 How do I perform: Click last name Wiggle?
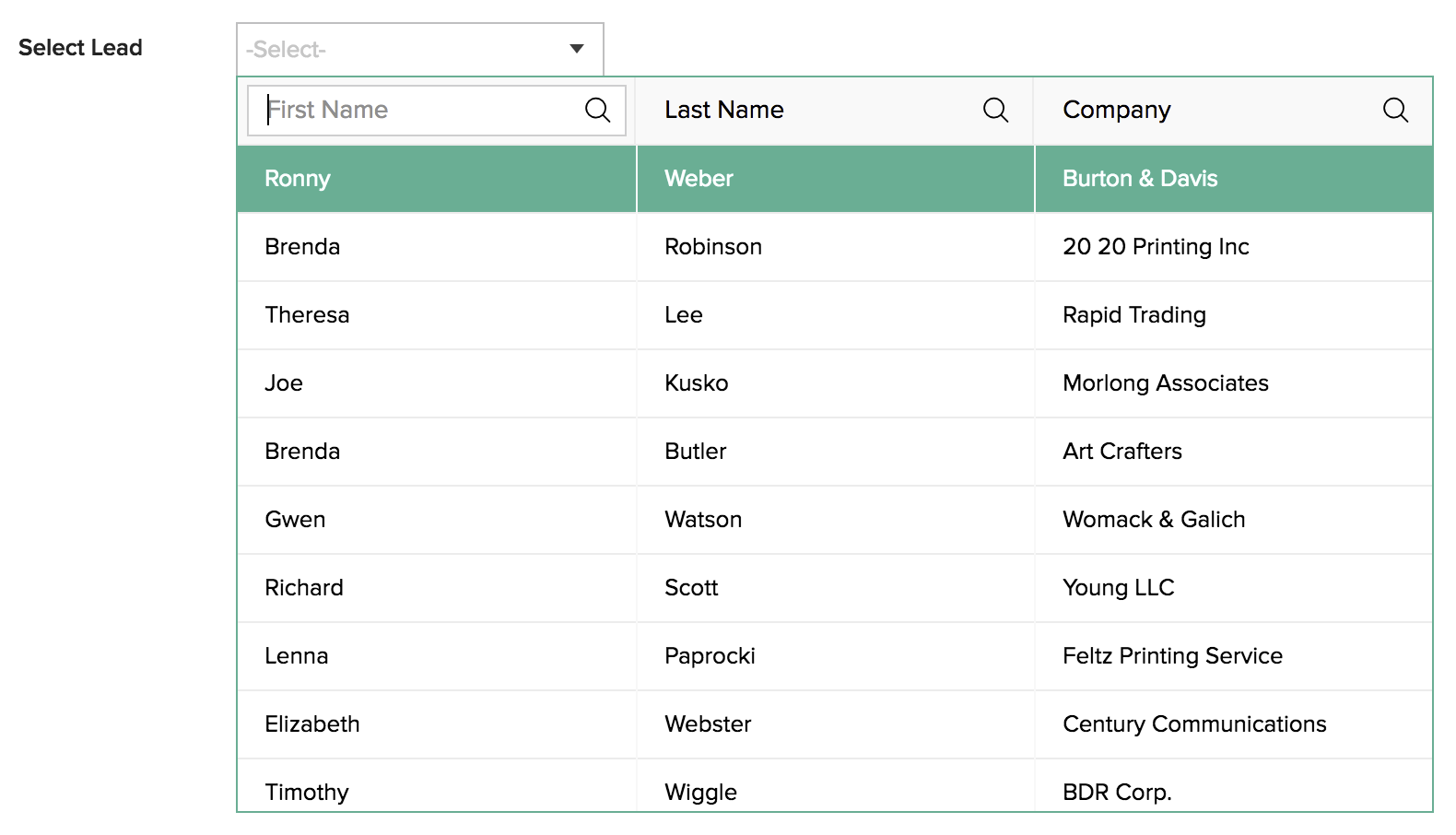coord(700,793)
